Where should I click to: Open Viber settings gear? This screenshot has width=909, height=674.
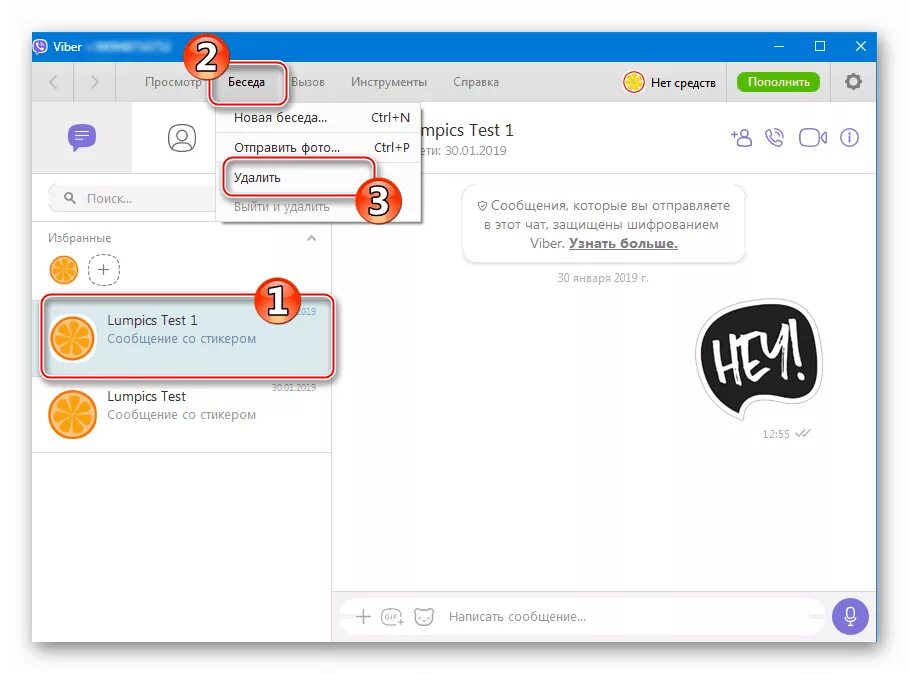click(853, 82)
